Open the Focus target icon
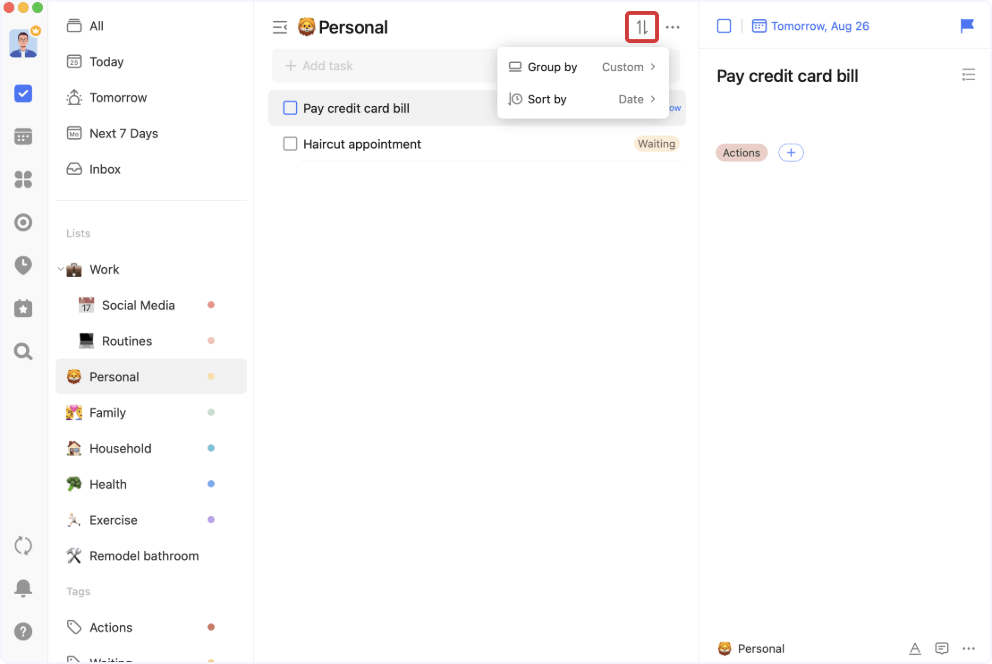Viewport: 992px width, 664px height. tap(23, 223)
